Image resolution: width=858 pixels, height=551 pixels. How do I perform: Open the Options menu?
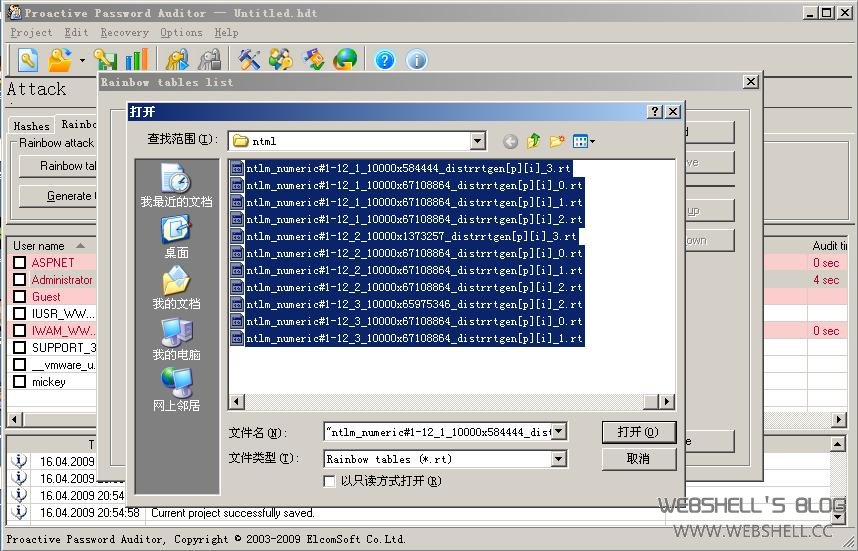coord(181,32)
